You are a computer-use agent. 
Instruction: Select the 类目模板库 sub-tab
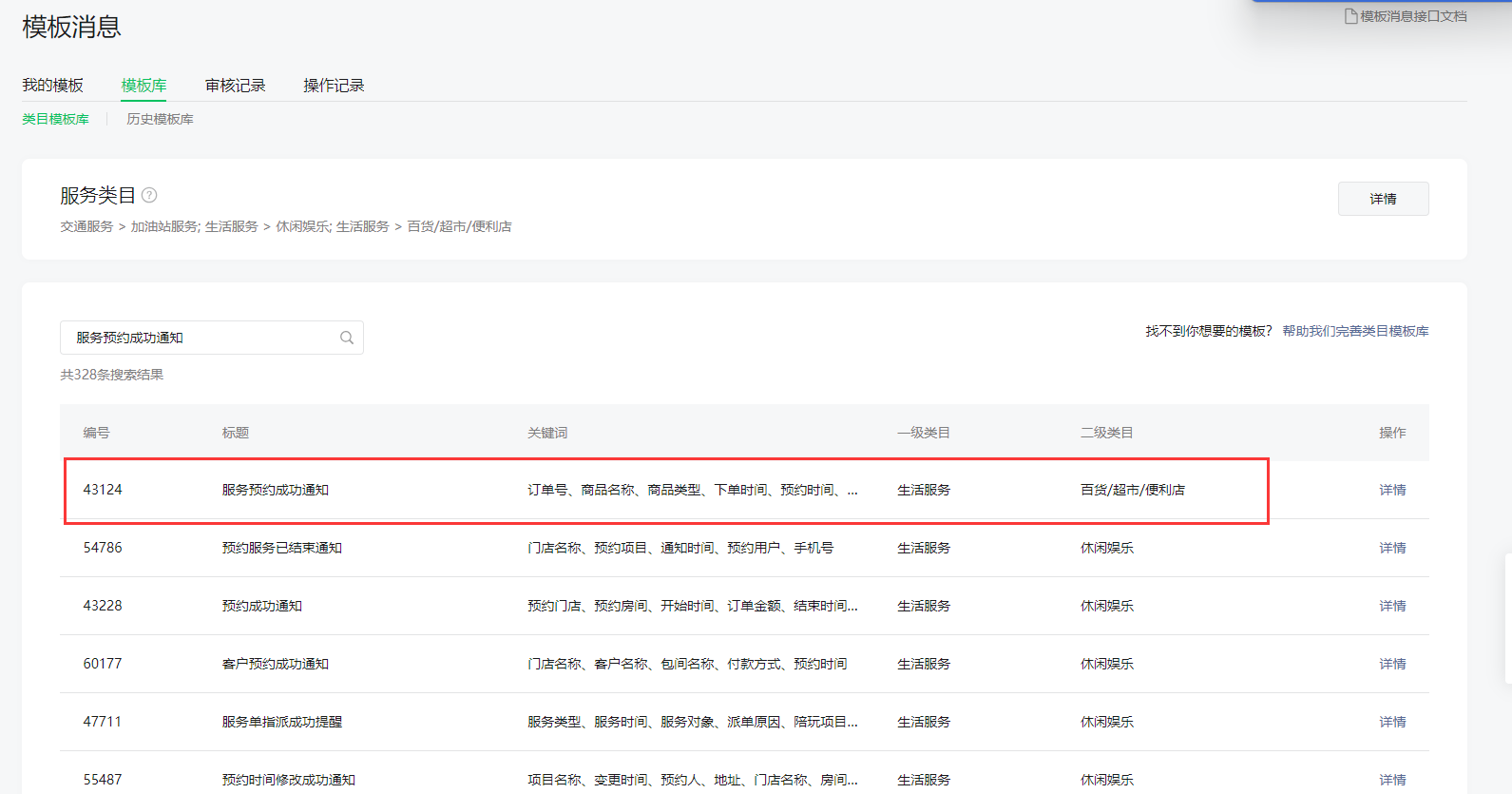[56, 119]
